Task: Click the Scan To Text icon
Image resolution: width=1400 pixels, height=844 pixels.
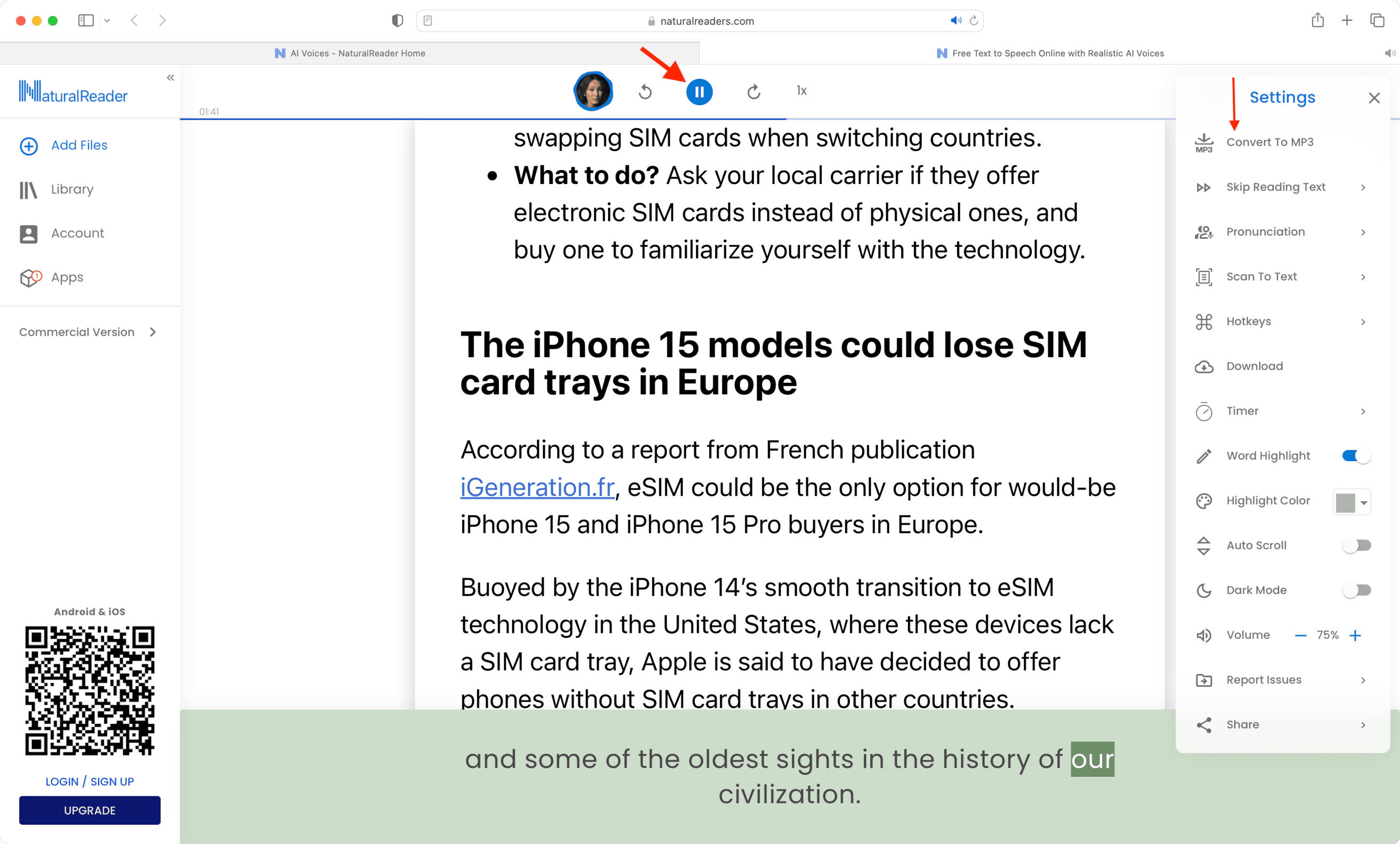Action: point(1204,276)
